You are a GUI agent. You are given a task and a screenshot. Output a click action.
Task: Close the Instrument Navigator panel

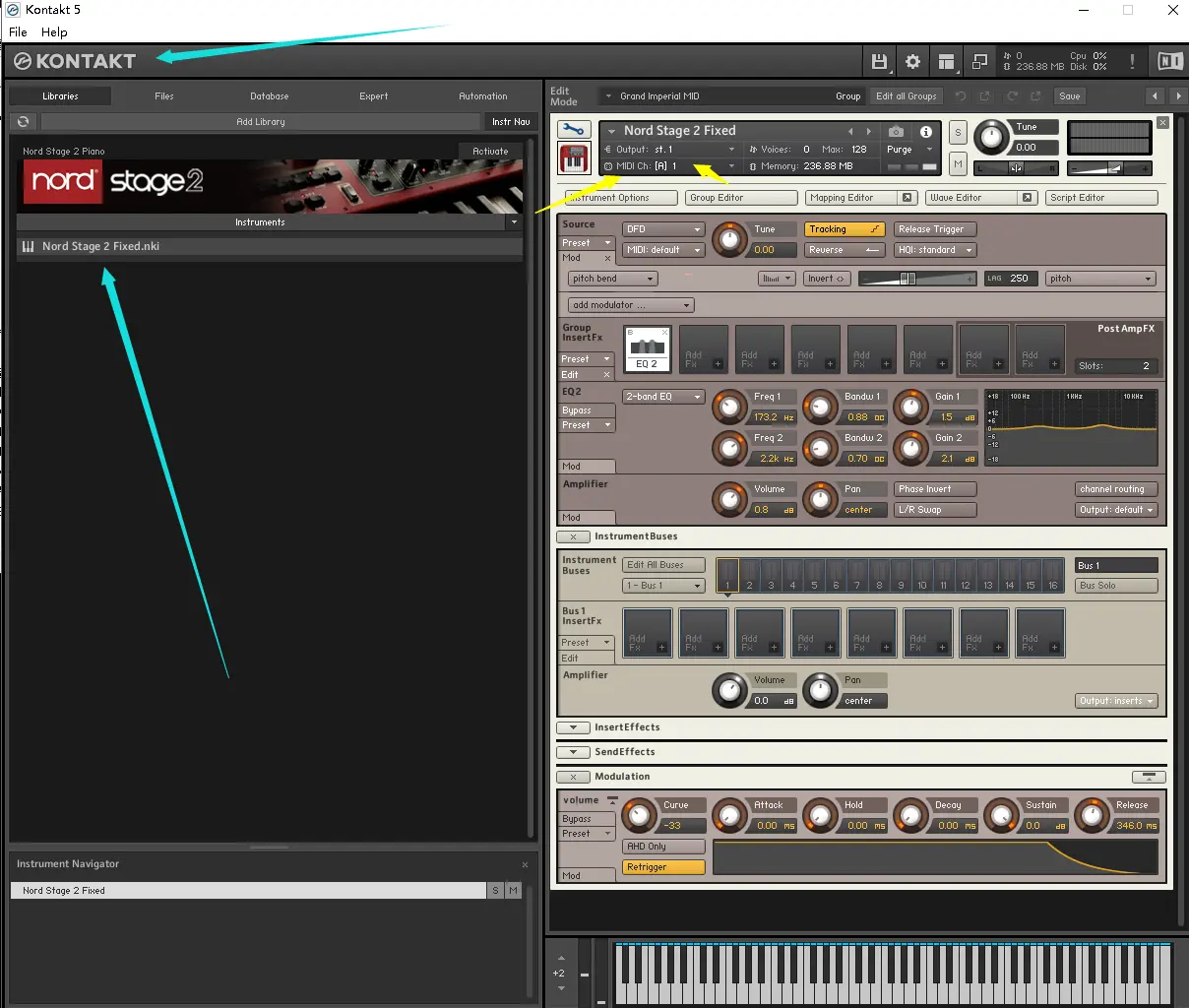(x=525, y=864)
